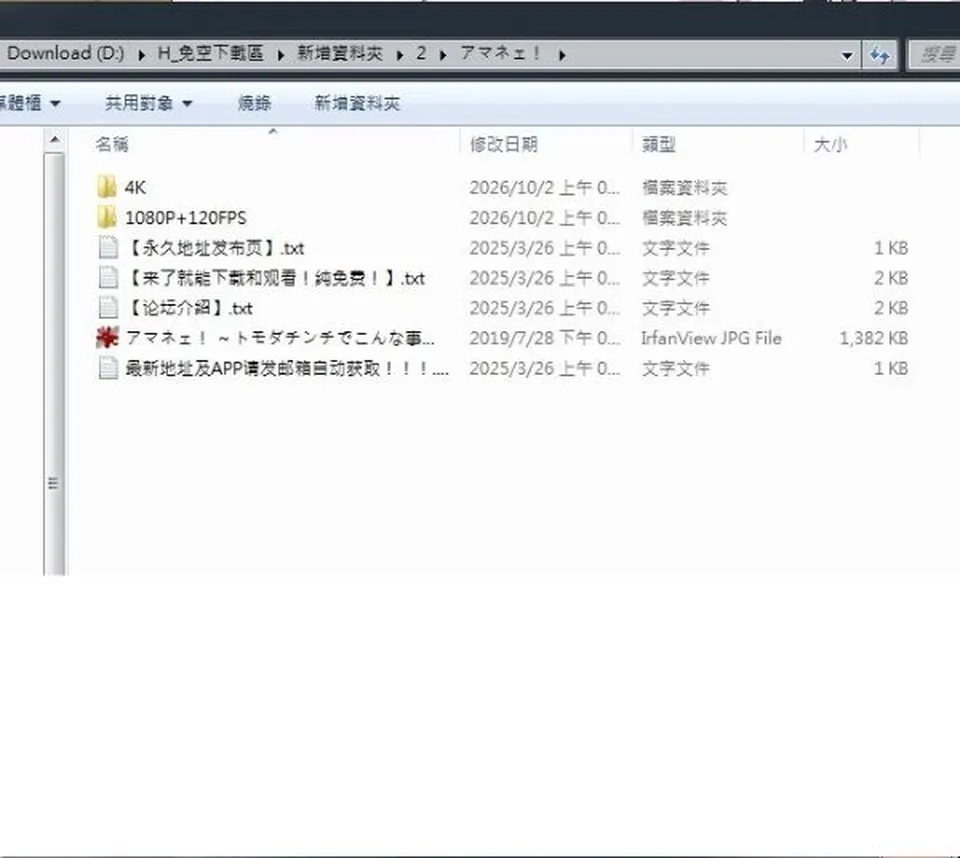Image resolution: width=960 pixels, height=858 pixels.
Task: Open the 共用對象 dropdown menu
Action: [x=148, y=103]
